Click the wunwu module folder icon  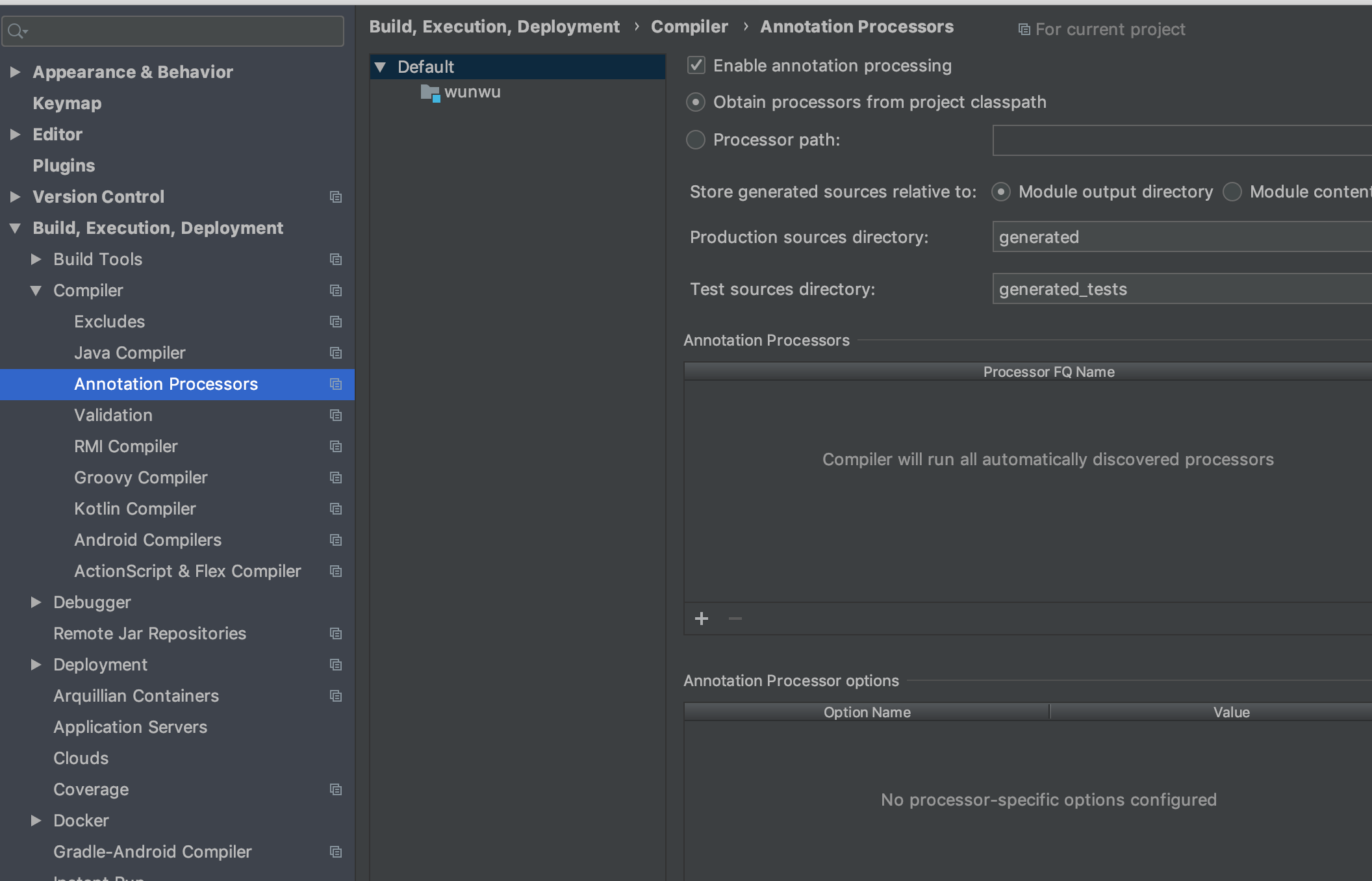(x=430, y=93)
